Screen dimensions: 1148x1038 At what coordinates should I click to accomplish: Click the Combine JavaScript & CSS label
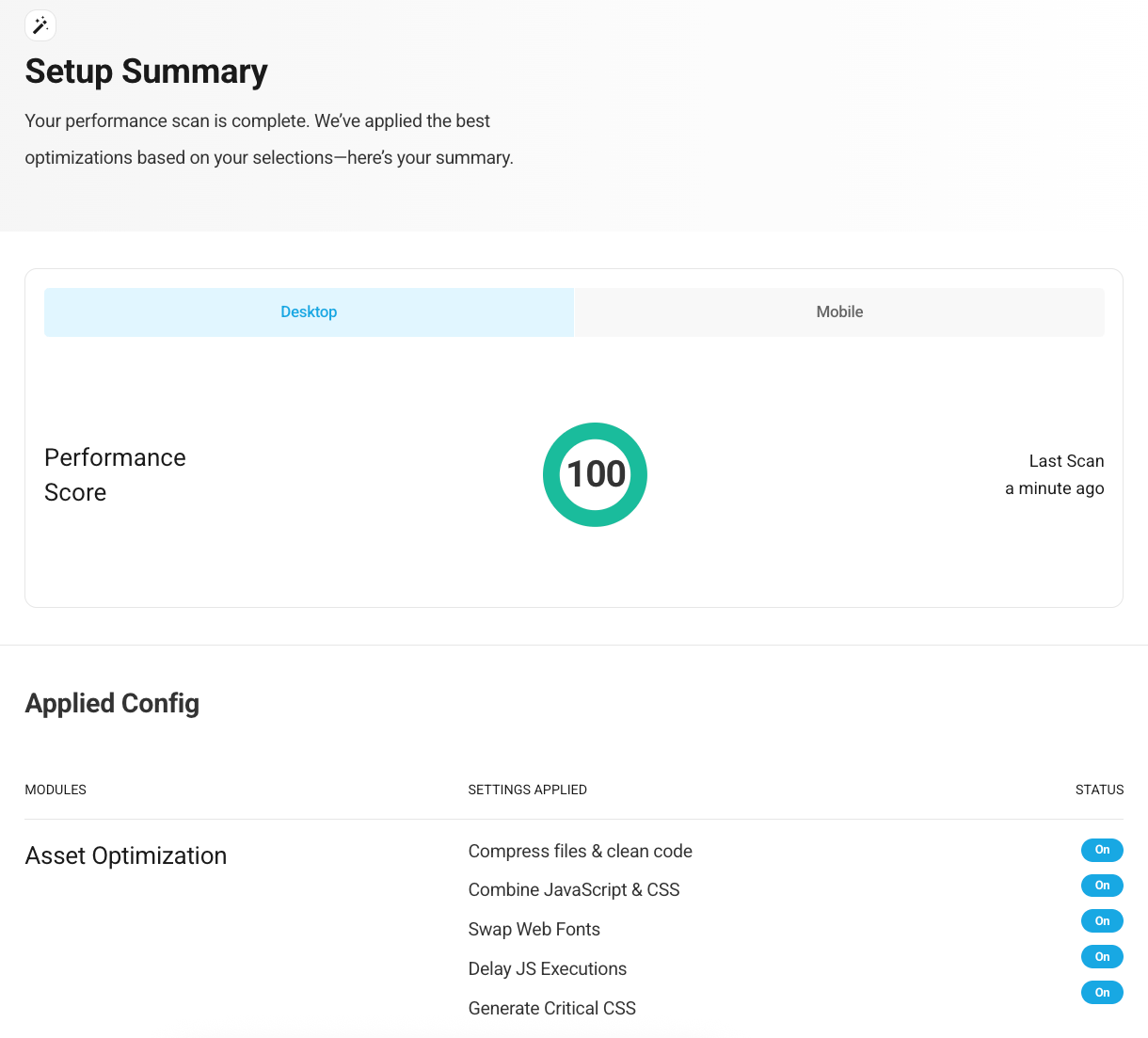573,890
